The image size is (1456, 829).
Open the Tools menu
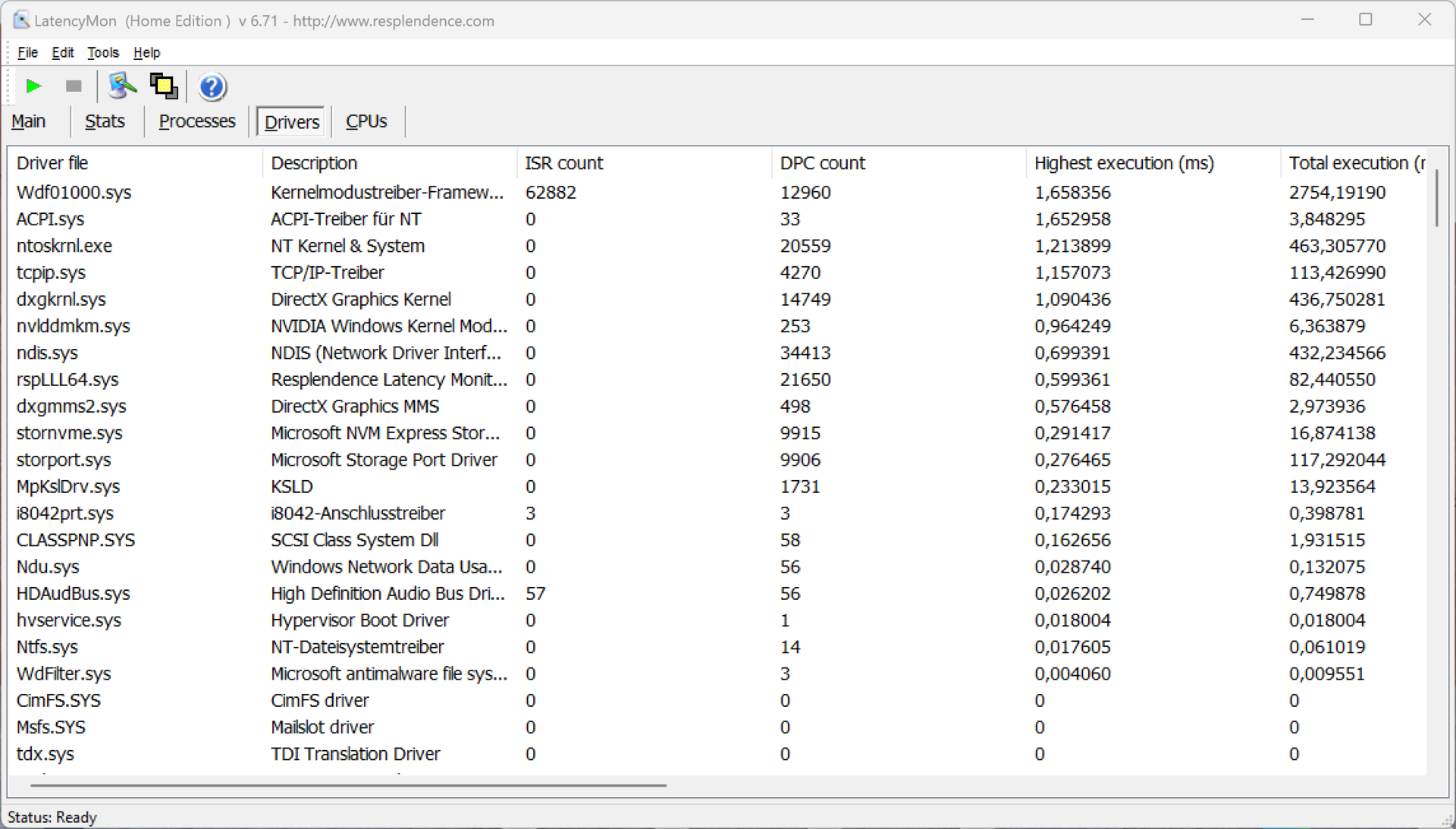pos(102,52)
